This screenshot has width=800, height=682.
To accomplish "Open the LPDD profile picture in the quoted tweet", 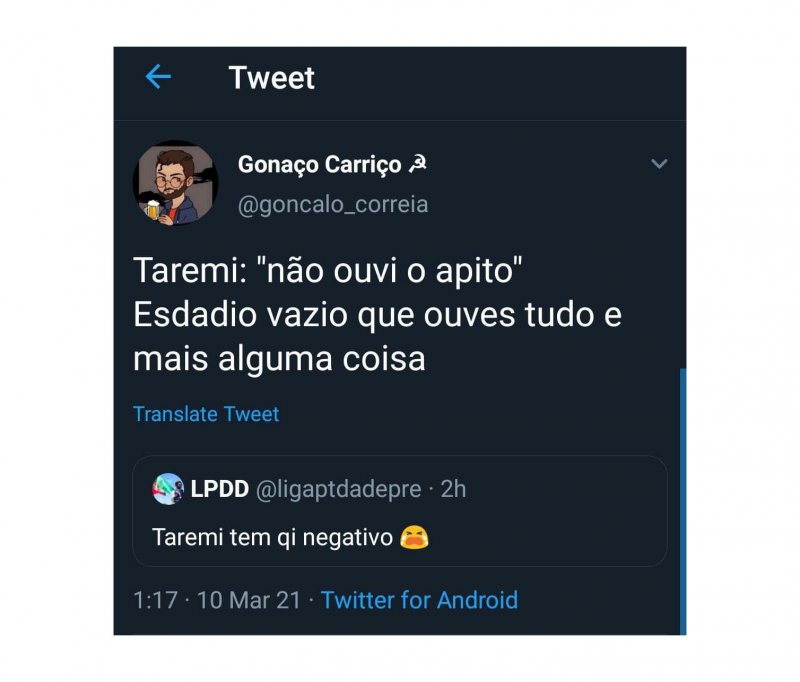I will pyautogui.click(x=168, y=489).
